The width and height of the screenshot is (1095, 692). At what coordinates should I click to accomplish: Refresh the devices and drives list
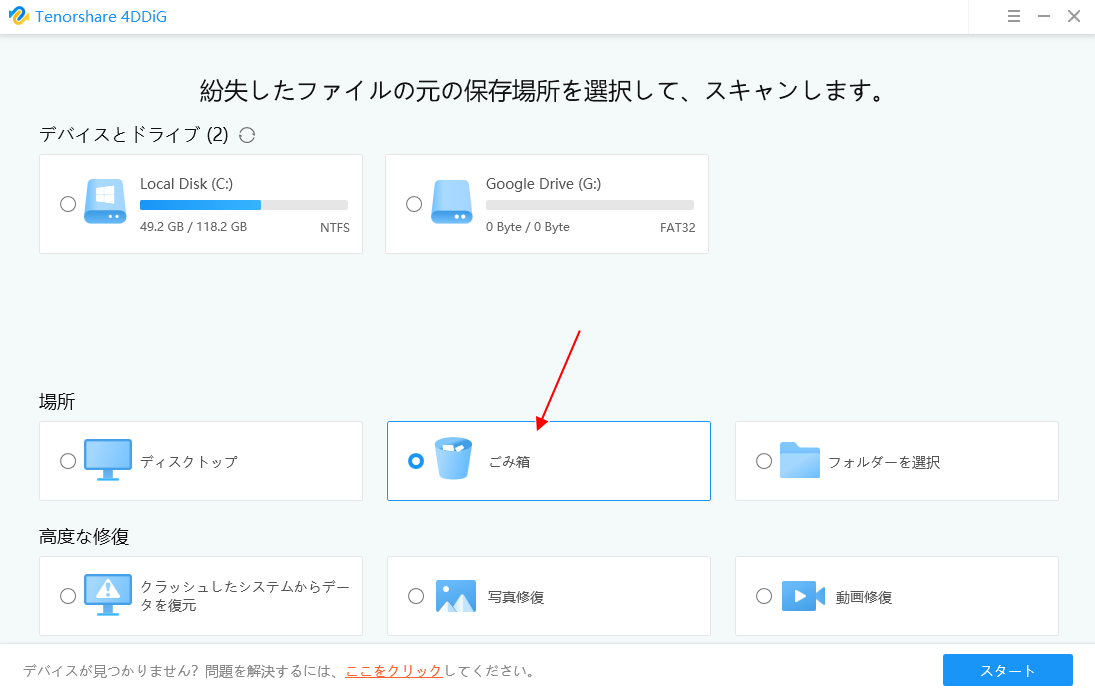[x=247, y=135]
